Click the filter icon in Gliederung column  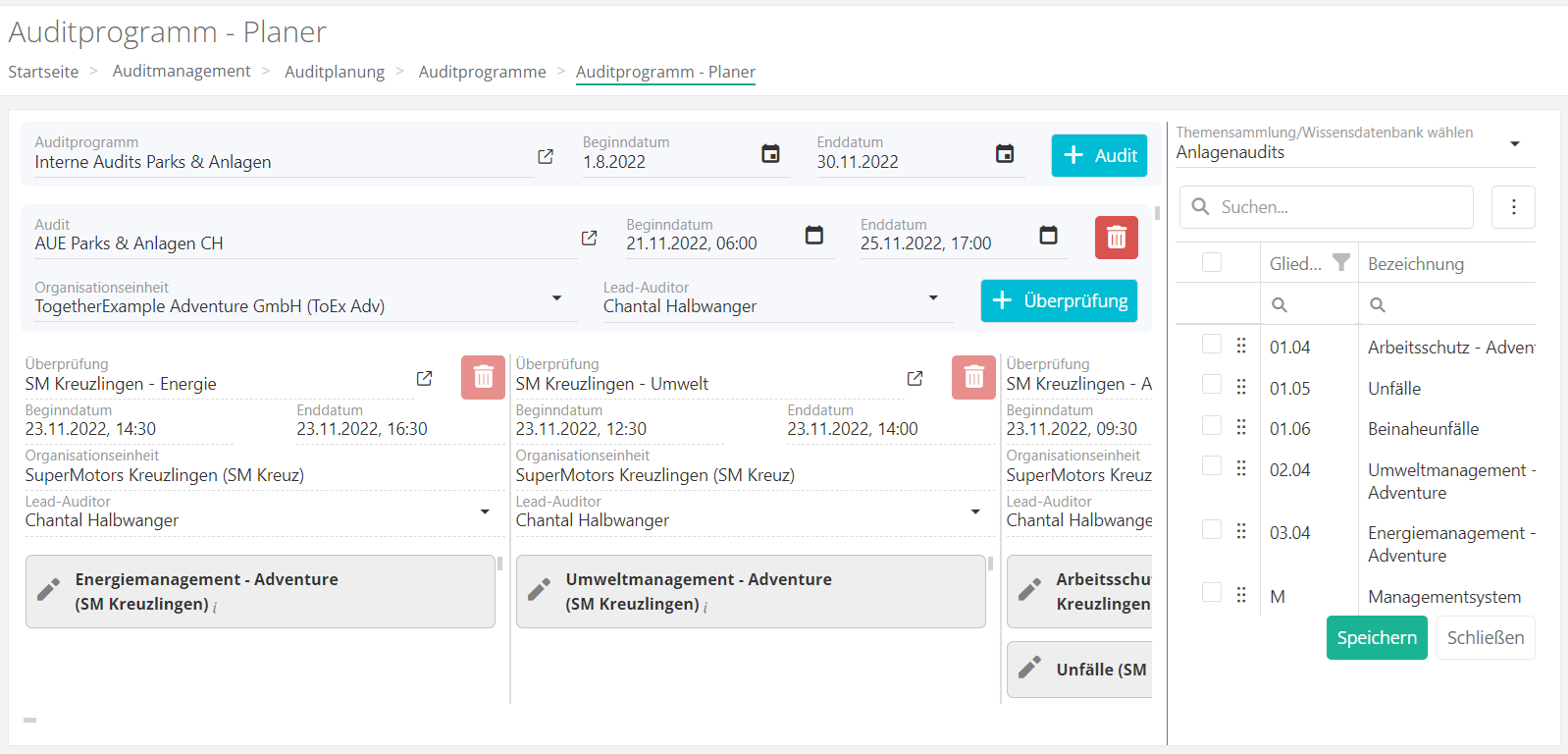coord(1340,263)
